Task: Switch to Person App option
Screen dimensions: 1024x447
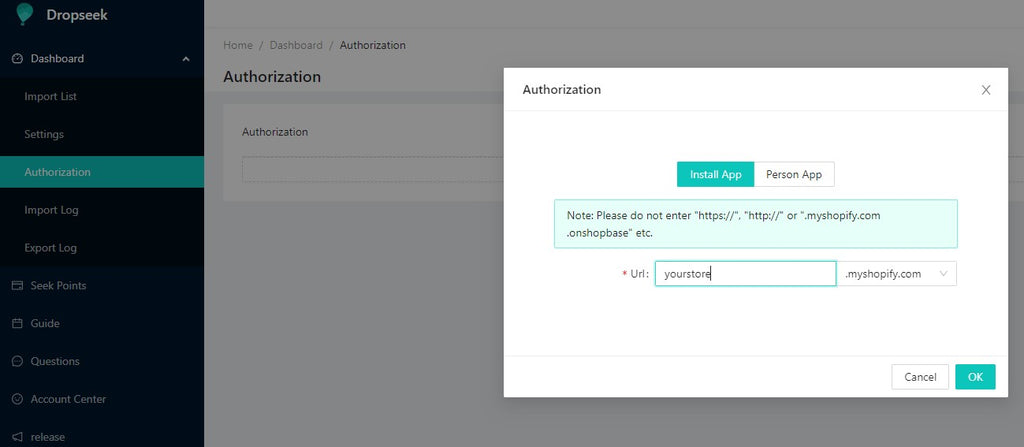Action: 794,174
